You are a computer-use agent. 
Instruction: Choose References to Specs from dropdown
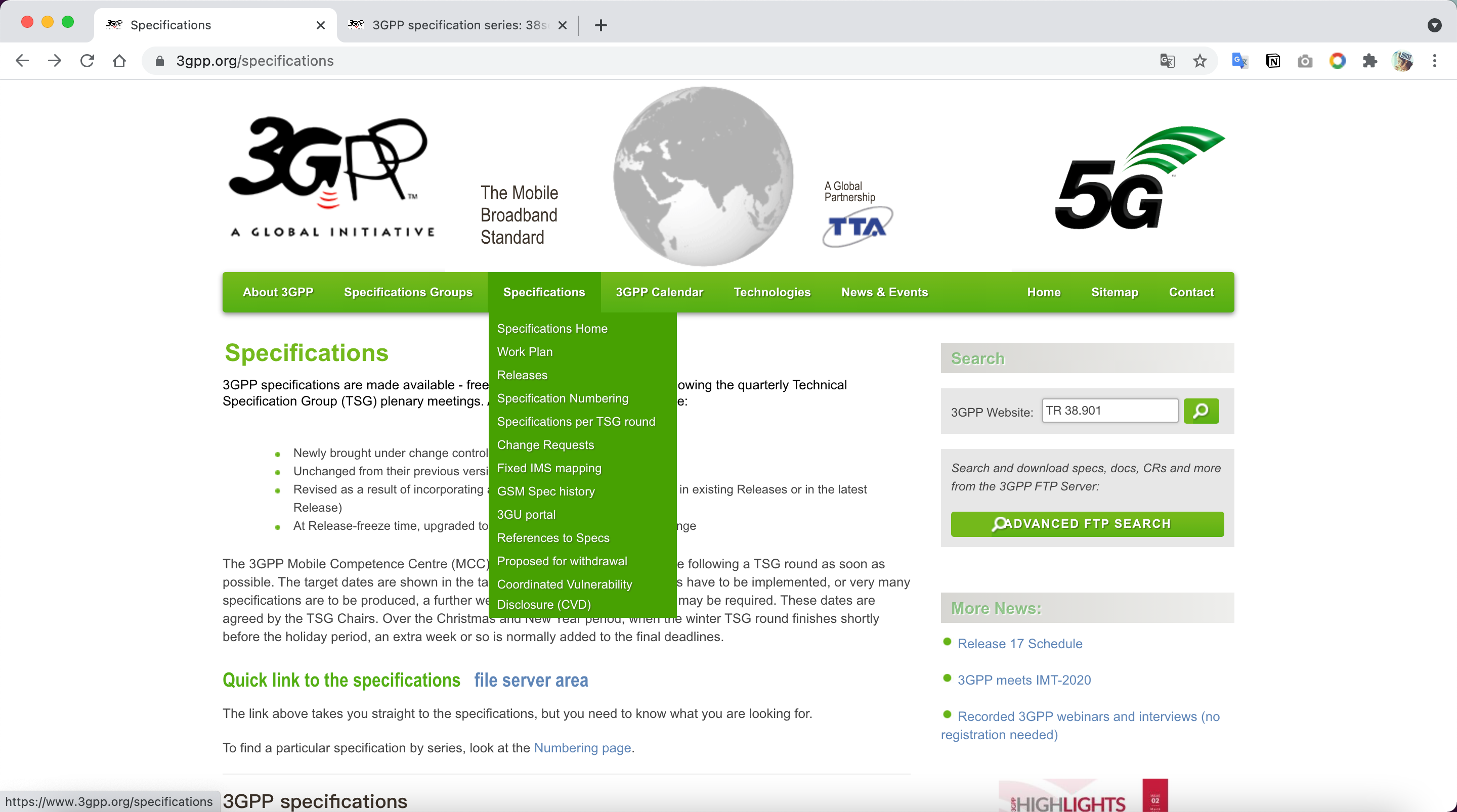point(552,537)
